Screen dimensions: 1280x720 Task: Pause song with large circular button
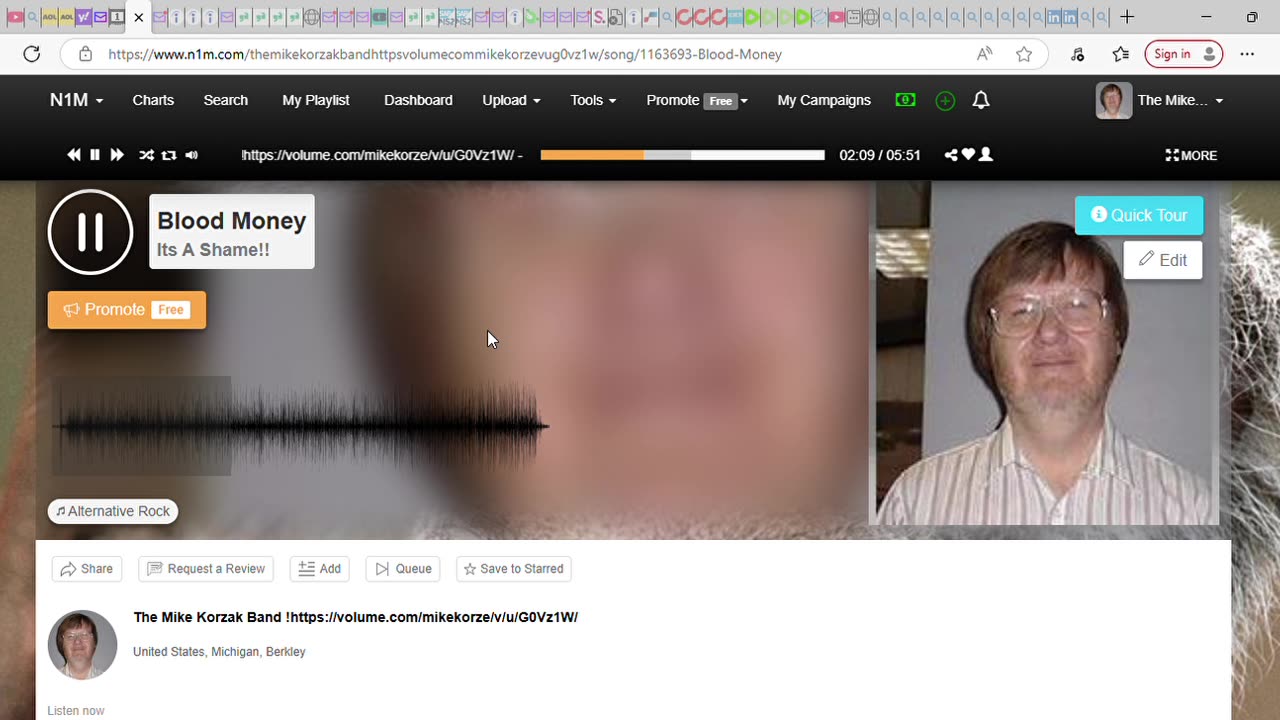[x=90, y=232]
